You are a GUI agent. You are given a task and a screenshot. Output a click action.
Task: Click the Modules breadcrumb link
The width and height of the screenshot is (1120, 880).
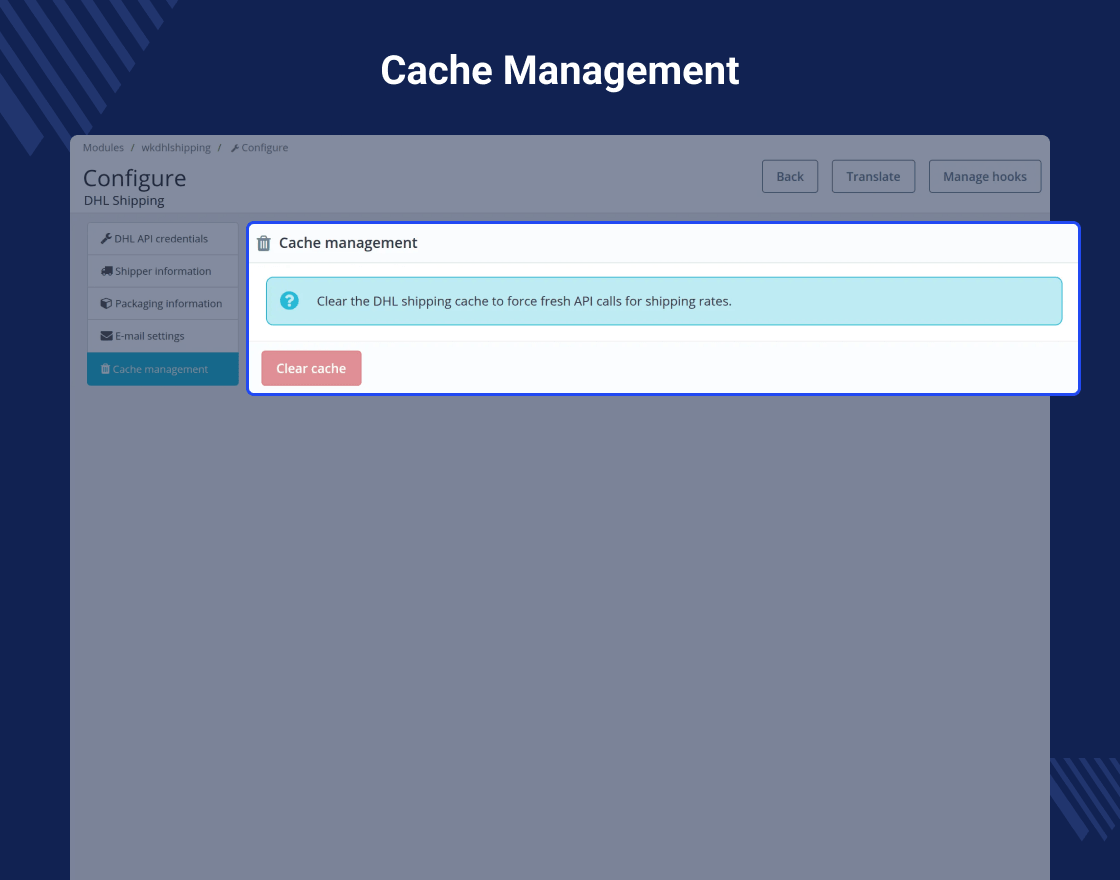tap(103, 148)
